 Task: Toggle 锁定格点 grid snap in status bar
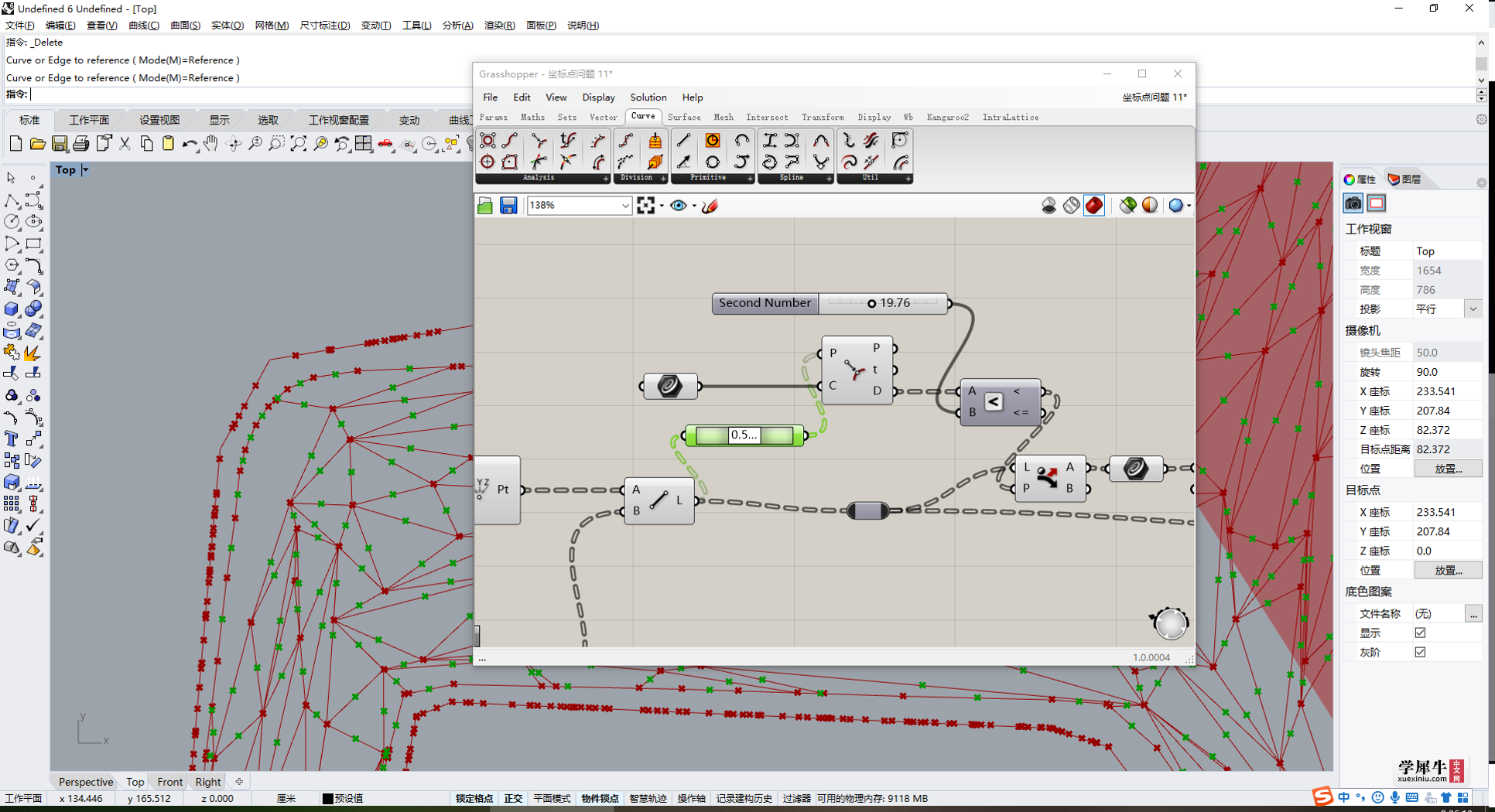pyautogui.click(x=474, y=798)
